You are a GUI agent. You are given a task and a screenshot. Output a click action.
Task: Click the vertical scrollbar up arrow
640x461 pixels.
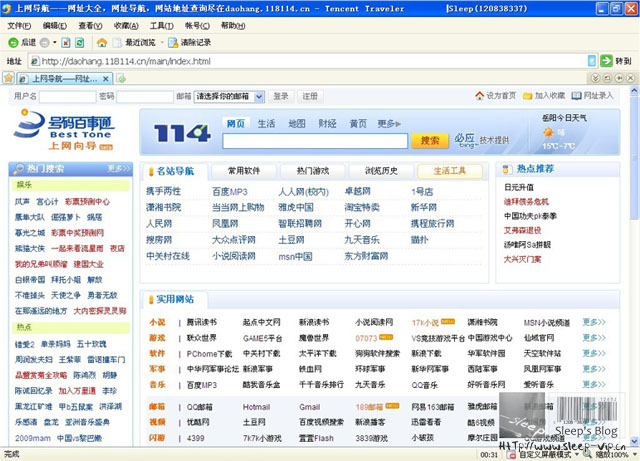(x=634, y=91)
